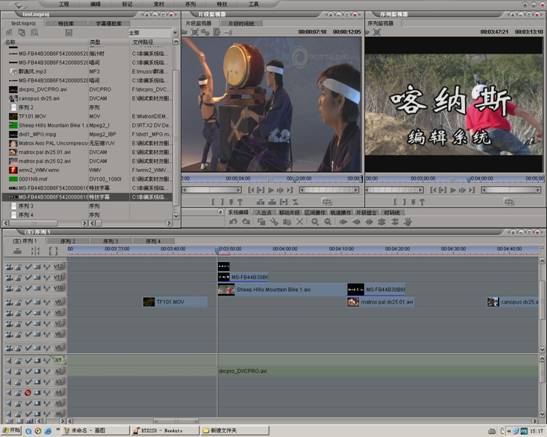This screenshot has height=437, width=547.
Task: Click the first tool icon above the timeline tracks
Action: point(17,251)
